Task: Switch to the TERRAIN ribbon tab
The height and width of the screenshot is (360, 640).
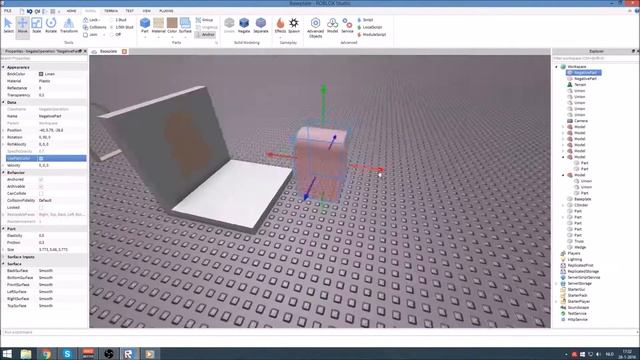Action: click(x=111, y=11)
